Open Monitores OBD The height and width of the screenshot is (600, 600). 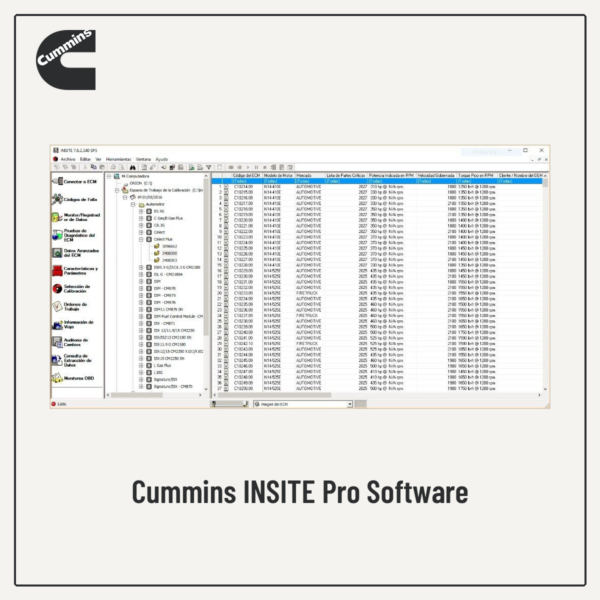73,378
